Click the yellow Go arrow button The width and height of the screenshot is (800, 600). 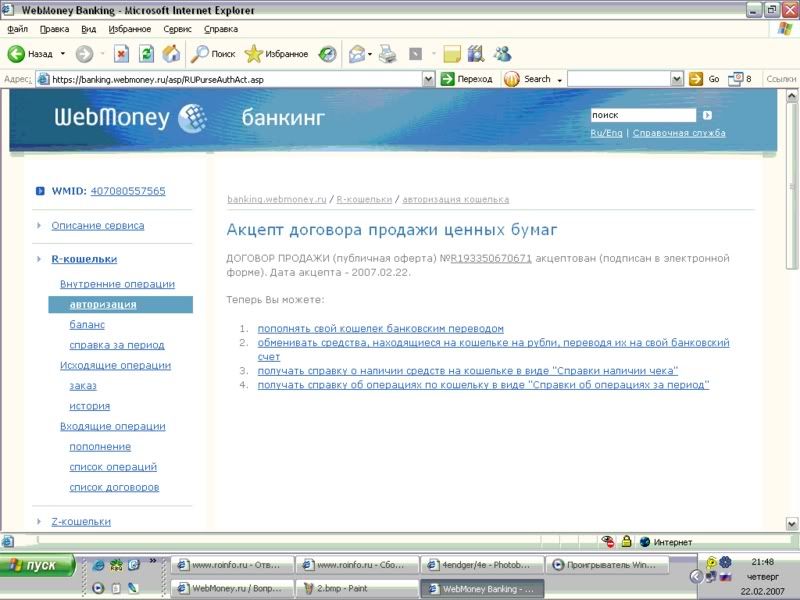tap(695, 79)
